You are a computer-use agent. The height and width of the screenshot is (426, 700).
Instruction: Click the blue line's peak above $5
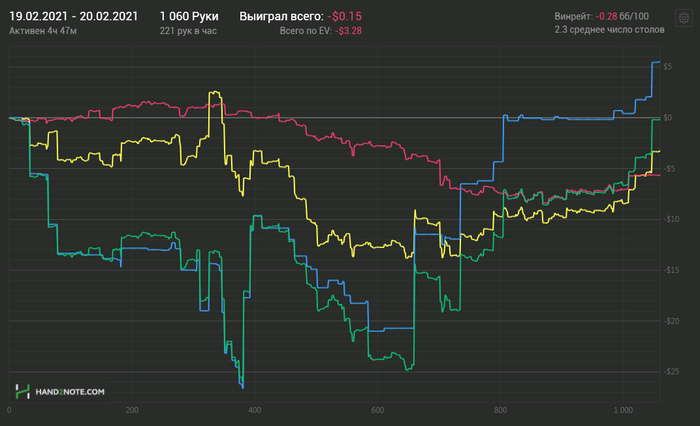tap(656, 62)
